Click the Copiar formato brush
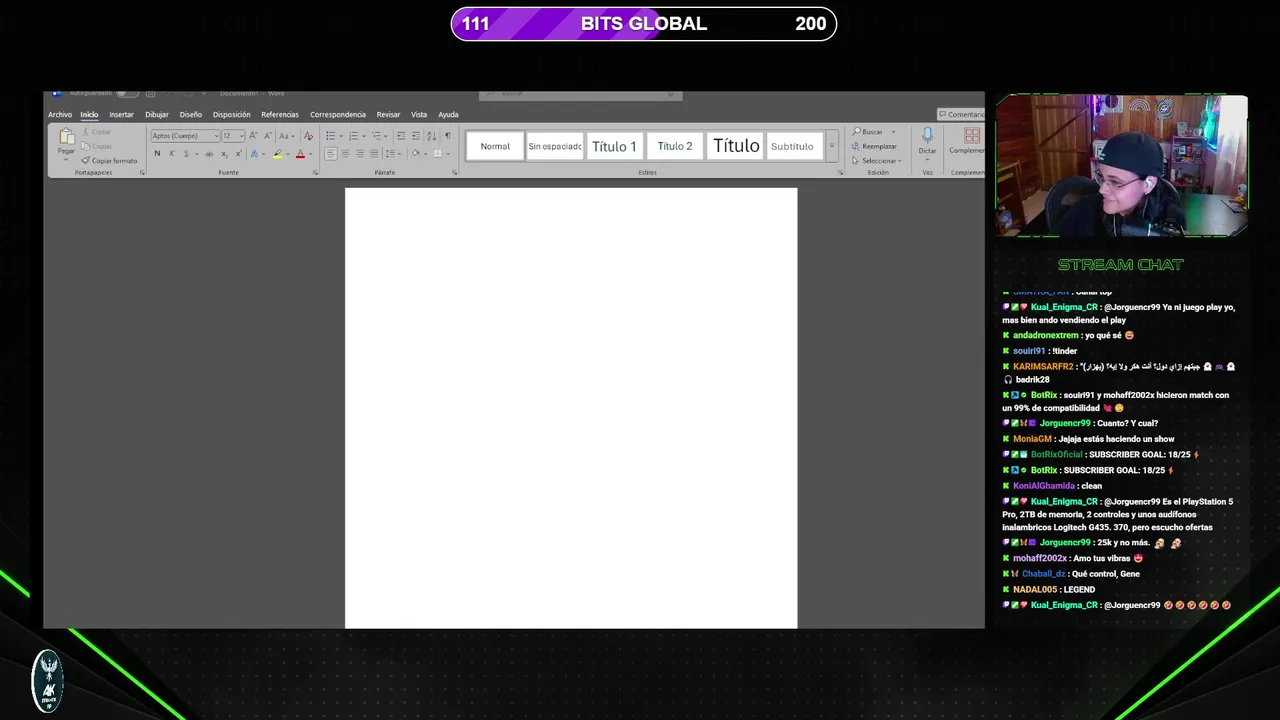The width and height of the screenshot is (1280, 720). [x=109, y=161]
